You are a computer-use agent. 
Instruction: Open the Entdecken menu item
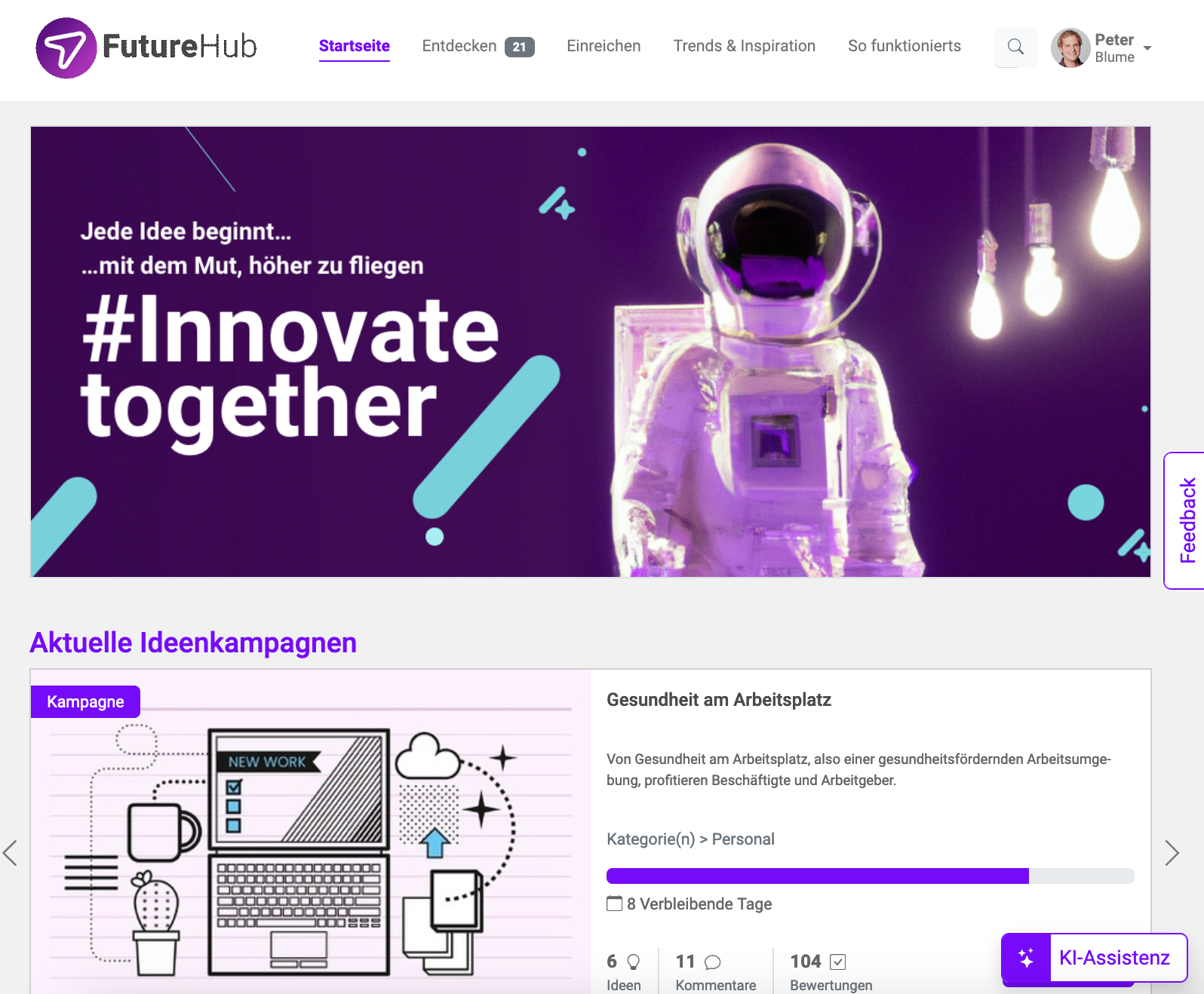[x=478, y=46]
